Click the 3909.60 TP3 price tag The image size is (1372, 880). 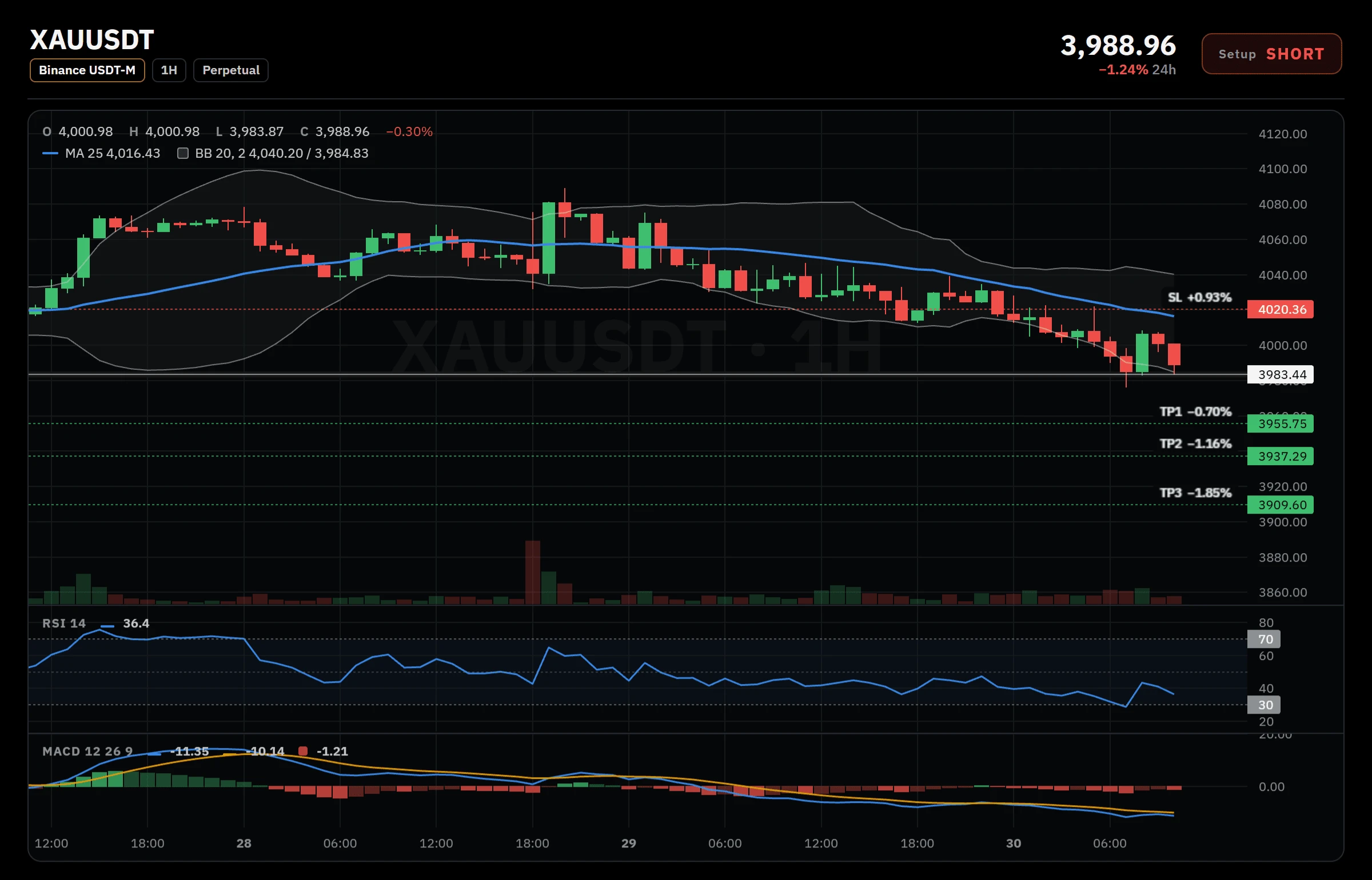tap(1279, 505)
